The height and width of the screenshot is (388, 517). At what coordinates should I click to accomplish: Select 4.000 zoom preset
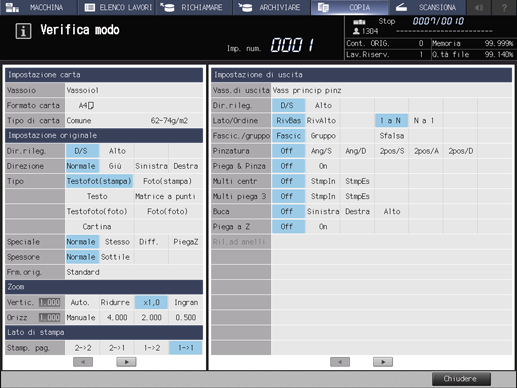coord(117,317)
